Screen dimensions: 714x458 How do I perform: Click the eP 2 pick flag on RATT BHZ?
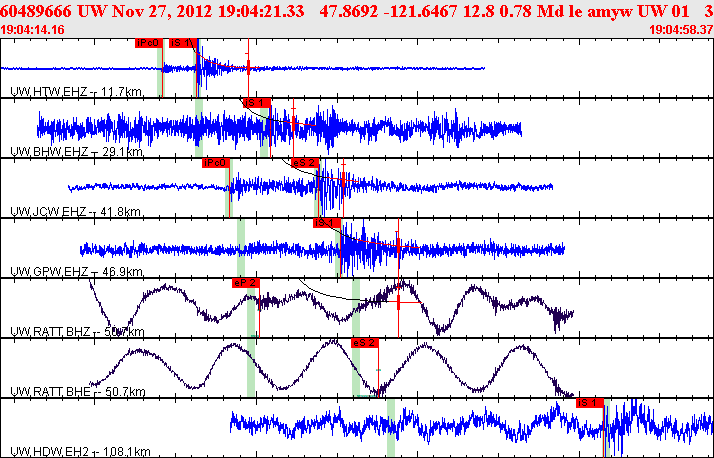tap(246, 283)
